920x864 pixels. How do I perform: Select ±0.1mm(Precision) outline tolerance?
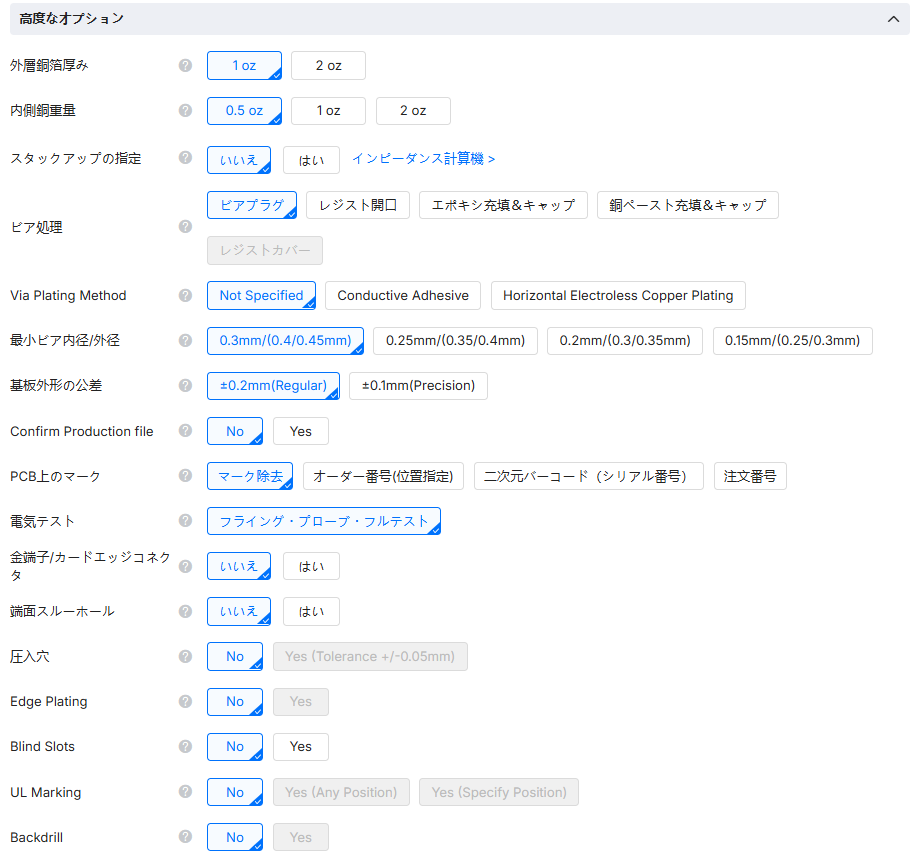point(418,386)
